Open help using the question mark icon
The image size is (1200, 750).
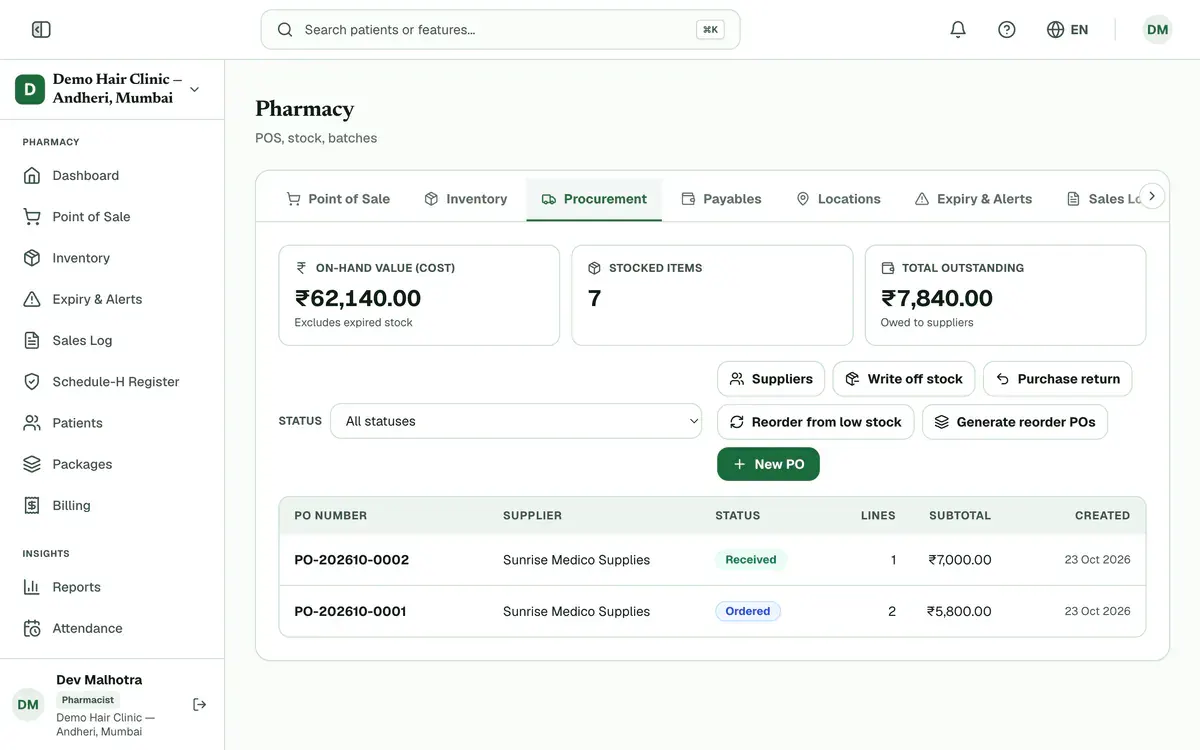pos(1007,30)
